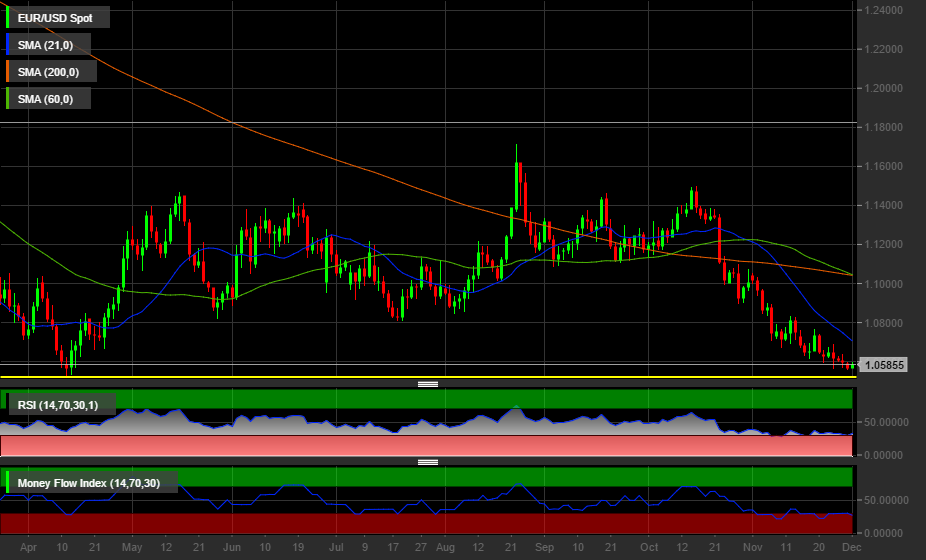Click the Aug label on the date axis

click(x=446, y=548)
